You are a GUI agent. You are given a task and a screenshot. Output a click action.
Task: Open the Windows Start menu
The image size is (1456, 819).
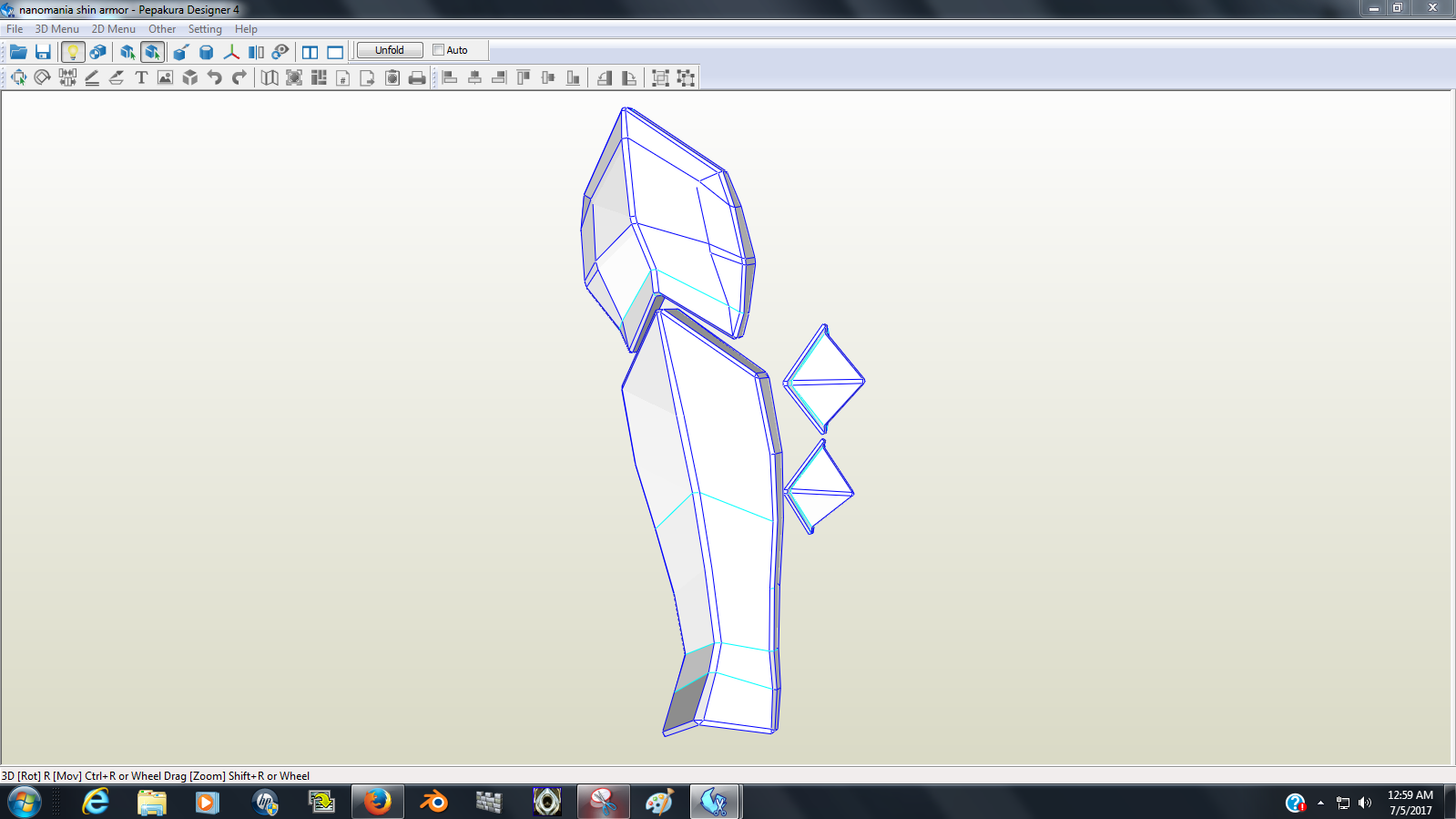pyautogui.click(x=25, y=803)
